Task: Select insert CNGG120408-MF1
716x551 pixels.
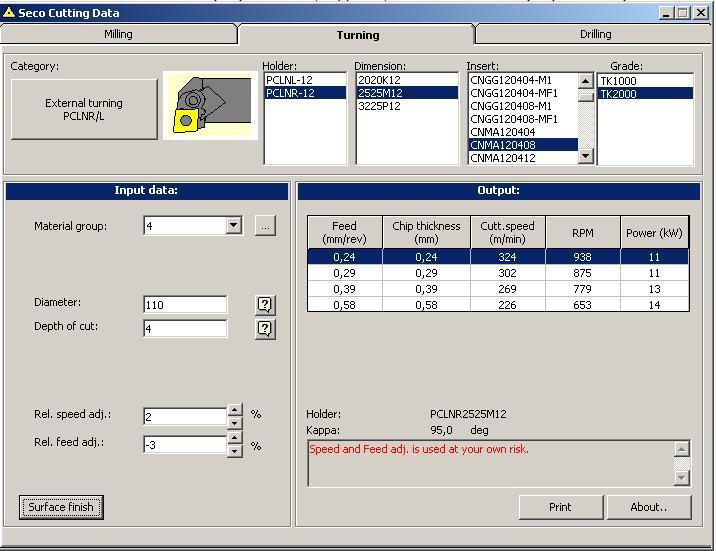Action: [523, 119]
